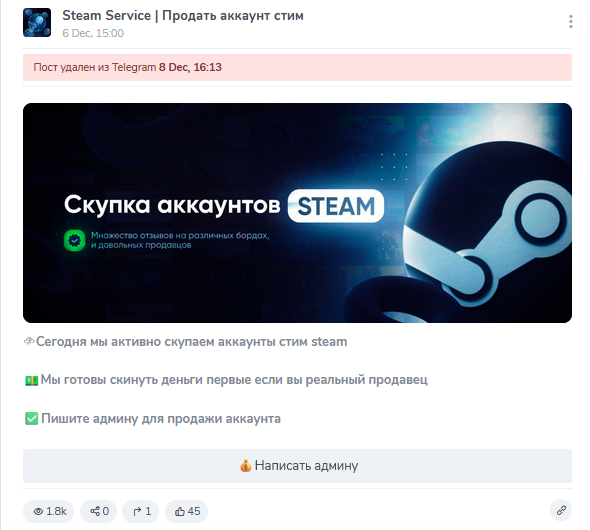
Task: Click the shares counter showing 0
Action: (99, 511)
